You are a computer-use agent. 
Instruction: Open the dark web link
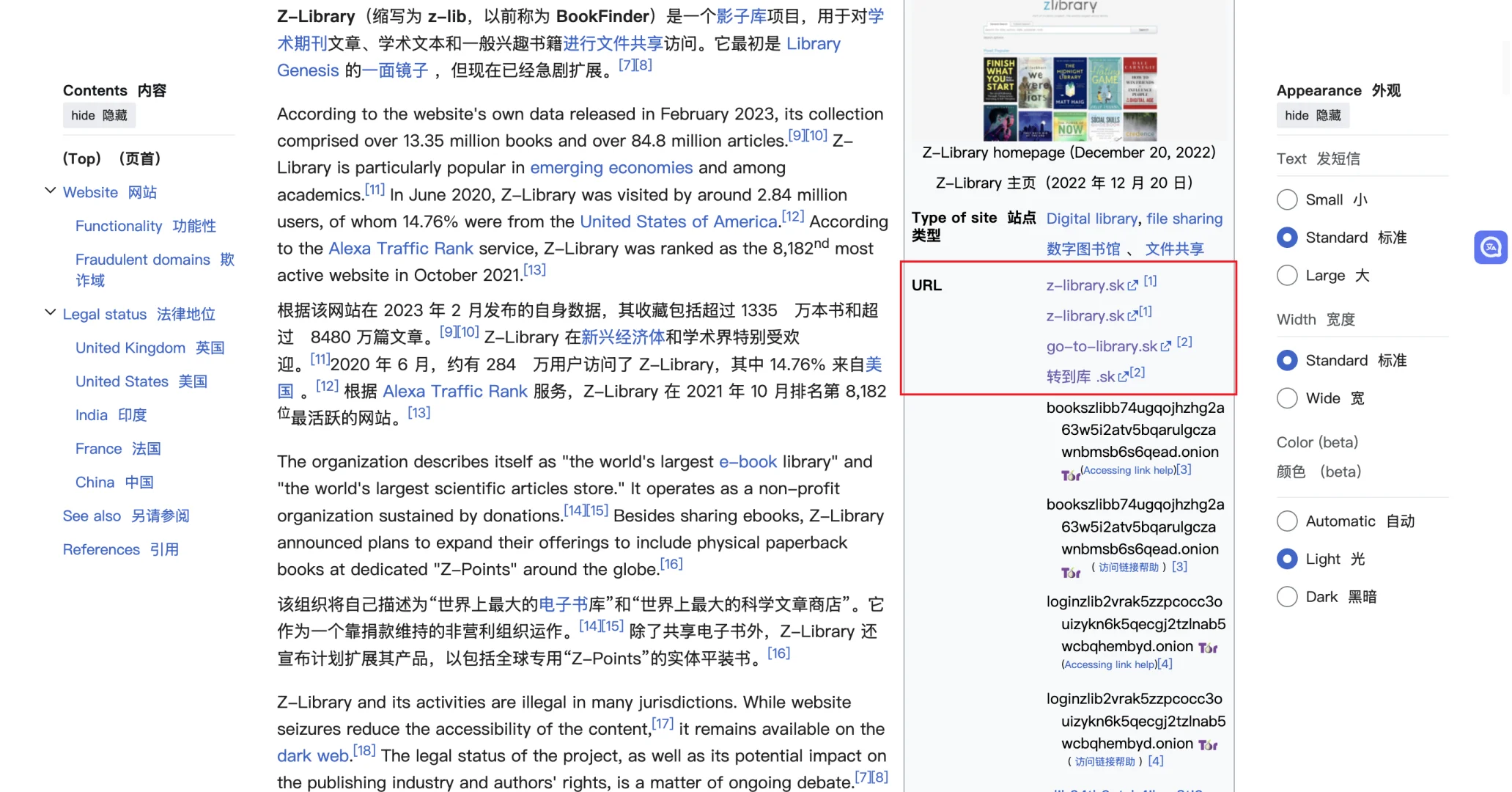313,756
